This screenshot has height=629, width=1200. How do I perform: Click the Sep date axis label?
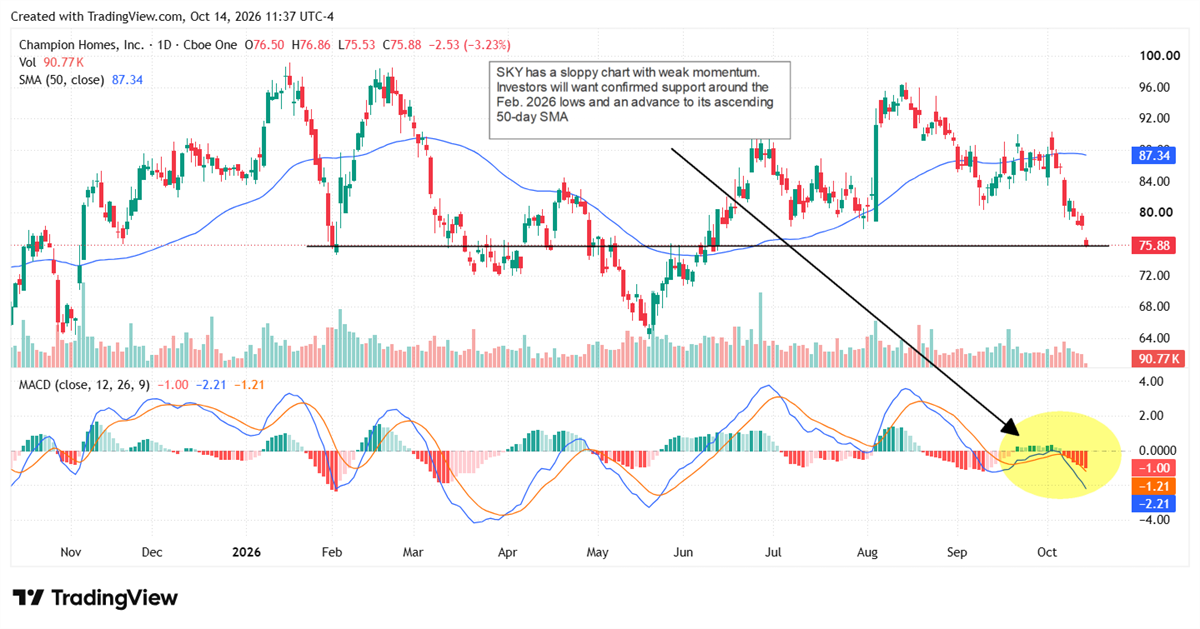pyautogui.click(x=959, y=552)
